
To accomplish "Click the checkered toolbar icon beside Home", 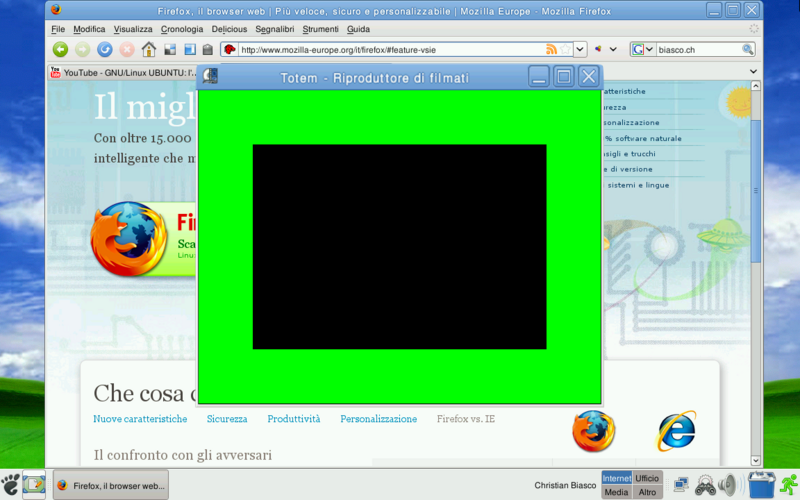I will (x=170, y=49).
